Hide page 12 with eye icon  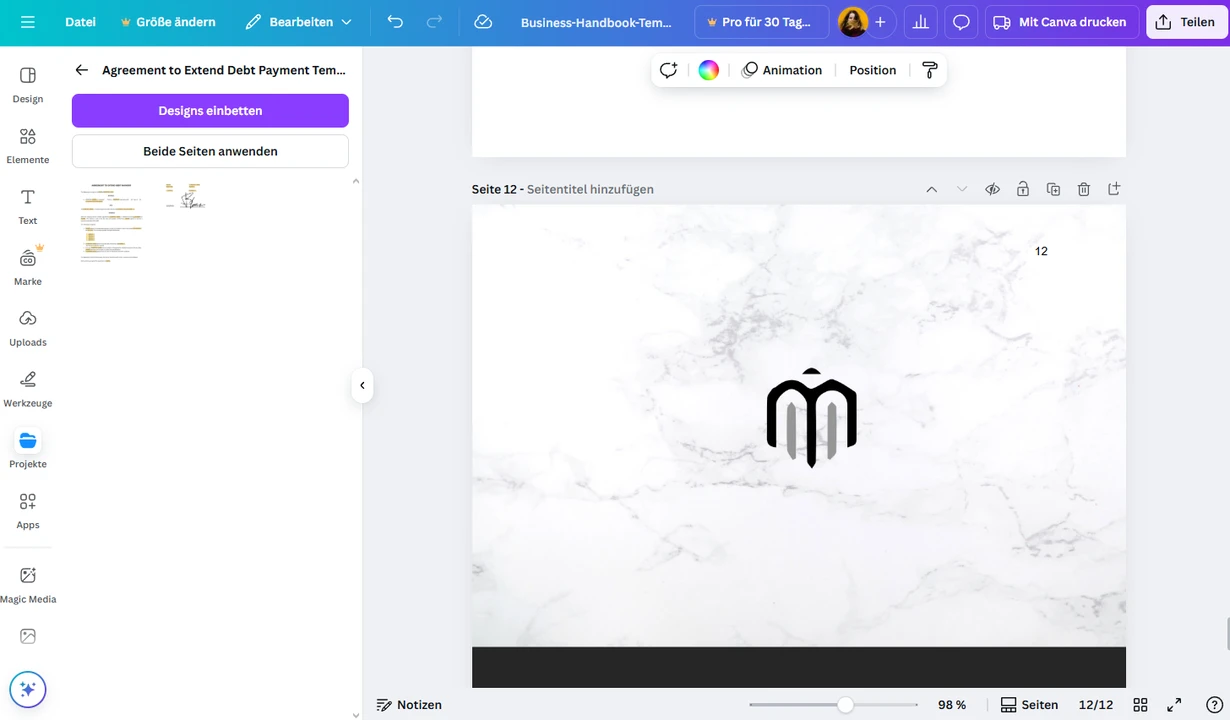pyautogui.click(x=992, y=189)
